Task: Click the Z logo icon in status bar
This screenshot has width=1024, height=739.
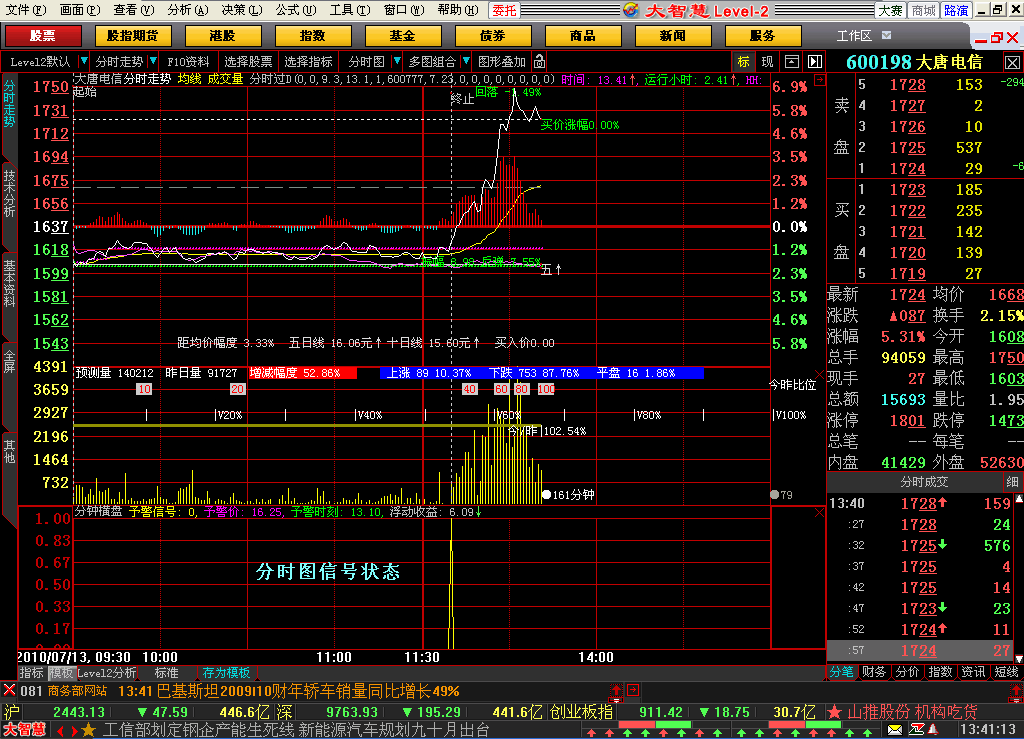Action: pyautogui.click(x=916, y=729)
